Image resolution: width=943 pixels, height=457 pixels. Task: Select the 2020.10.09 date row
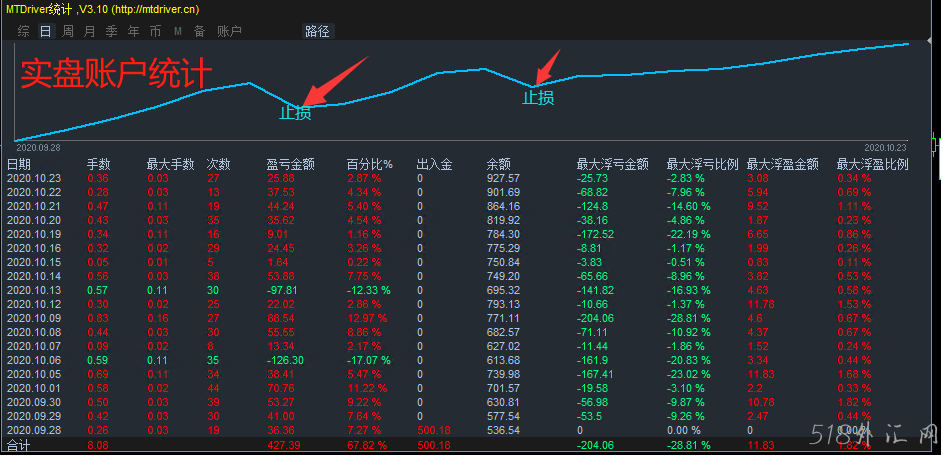click(35, 318)
